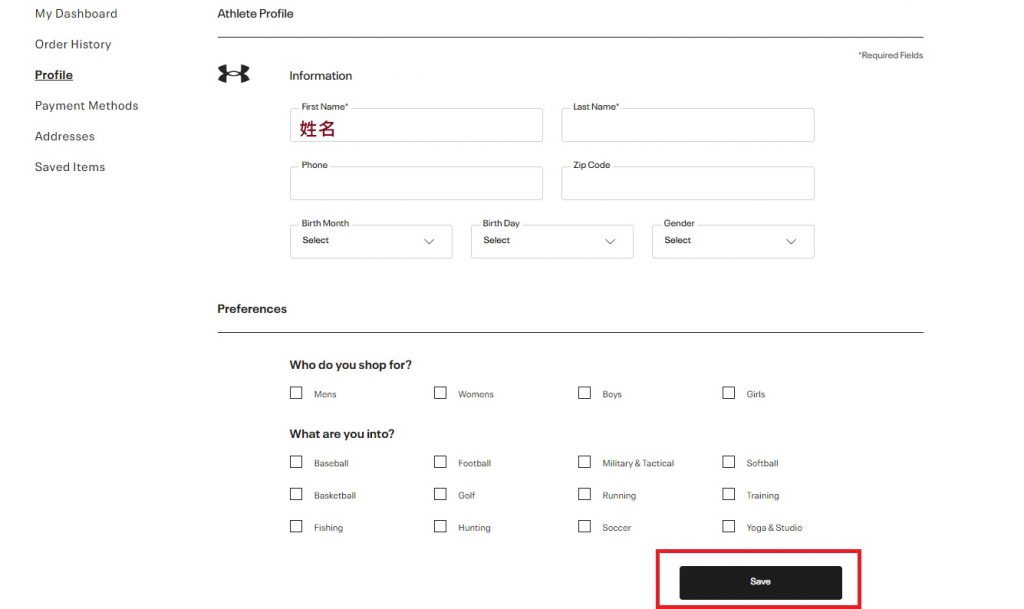Focus the Last Name text field
This screenshot has height=609, width=1024.
point(687,126)
